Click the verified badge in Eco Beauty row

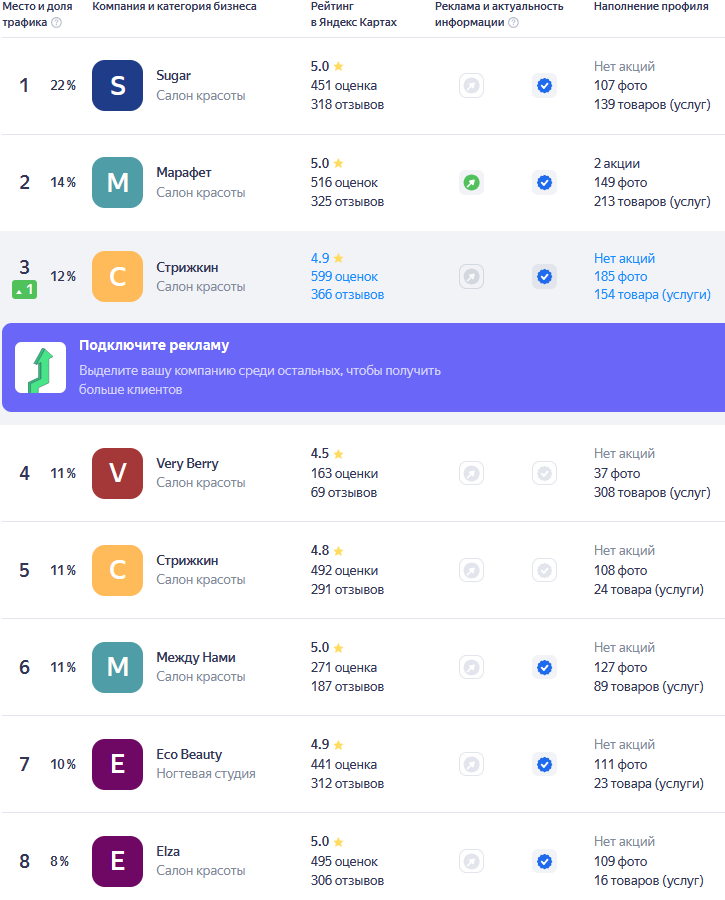(x=544, y=764)
